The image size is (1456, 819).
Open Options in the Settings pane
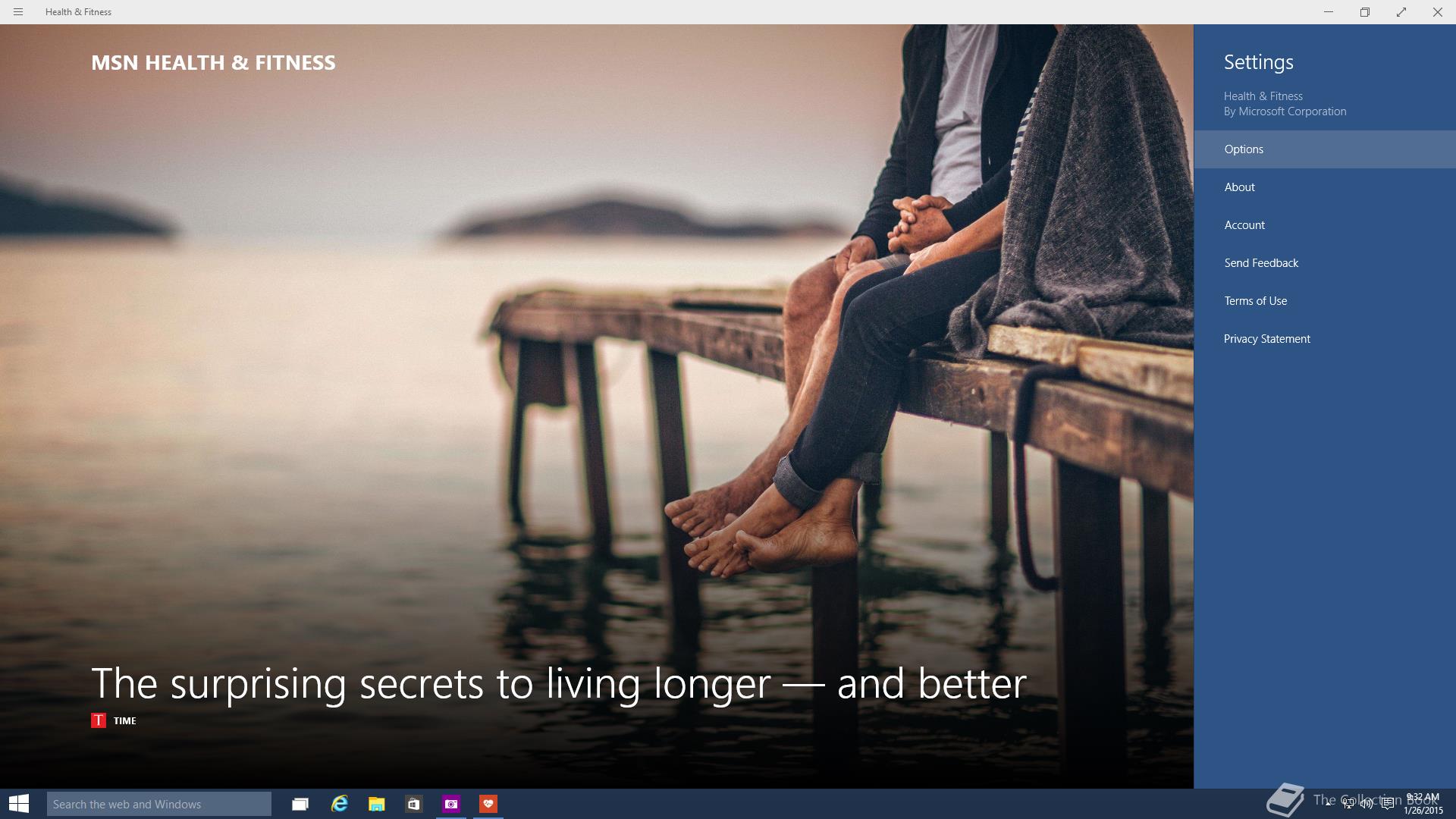click(1325, 149)
